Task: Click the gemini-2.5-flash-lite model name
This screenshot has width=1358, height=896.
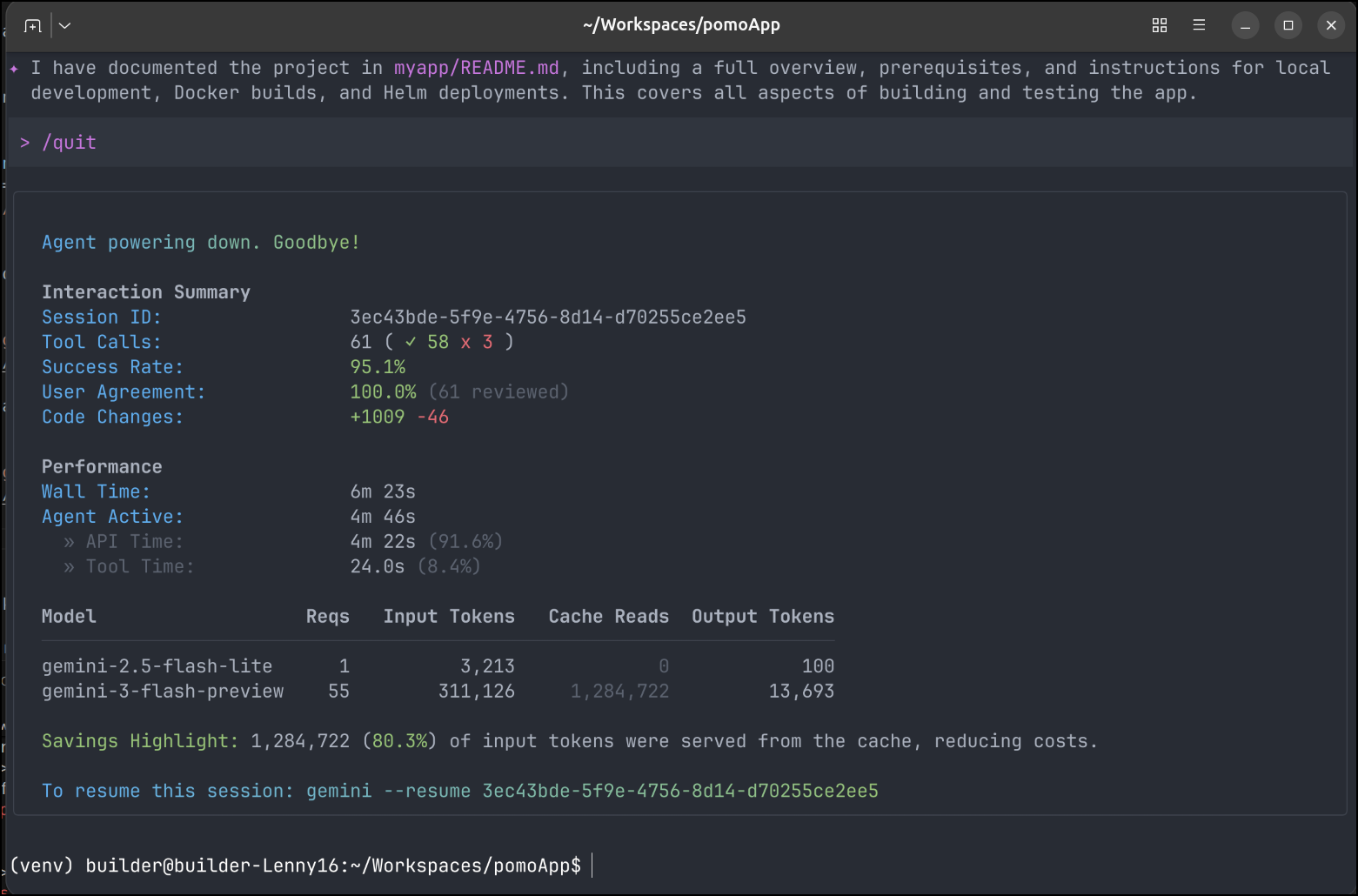Action: 157,666
